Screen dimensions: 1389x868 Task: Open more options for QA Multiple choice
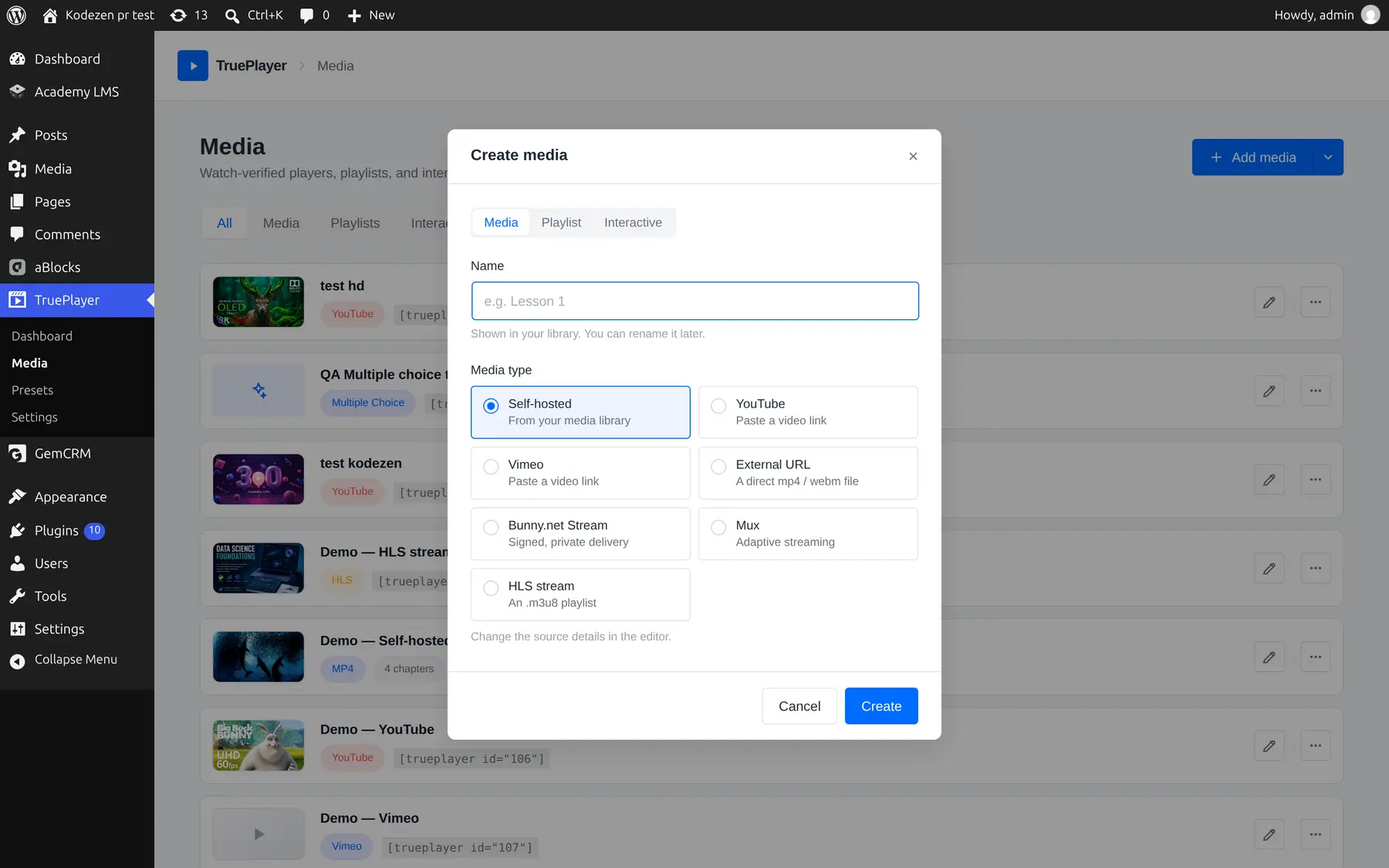point(1316,391)
